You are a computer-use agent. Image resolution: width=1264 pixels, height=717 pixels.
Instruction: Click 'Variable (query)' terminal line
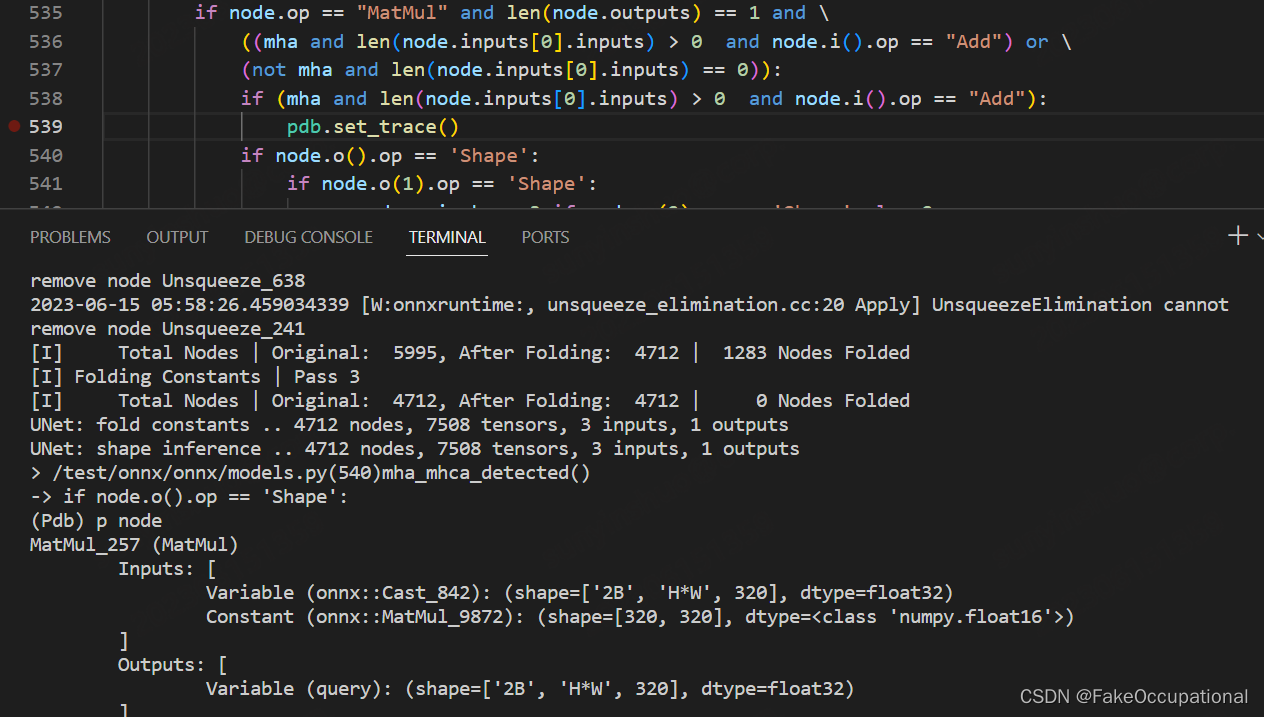530,689
